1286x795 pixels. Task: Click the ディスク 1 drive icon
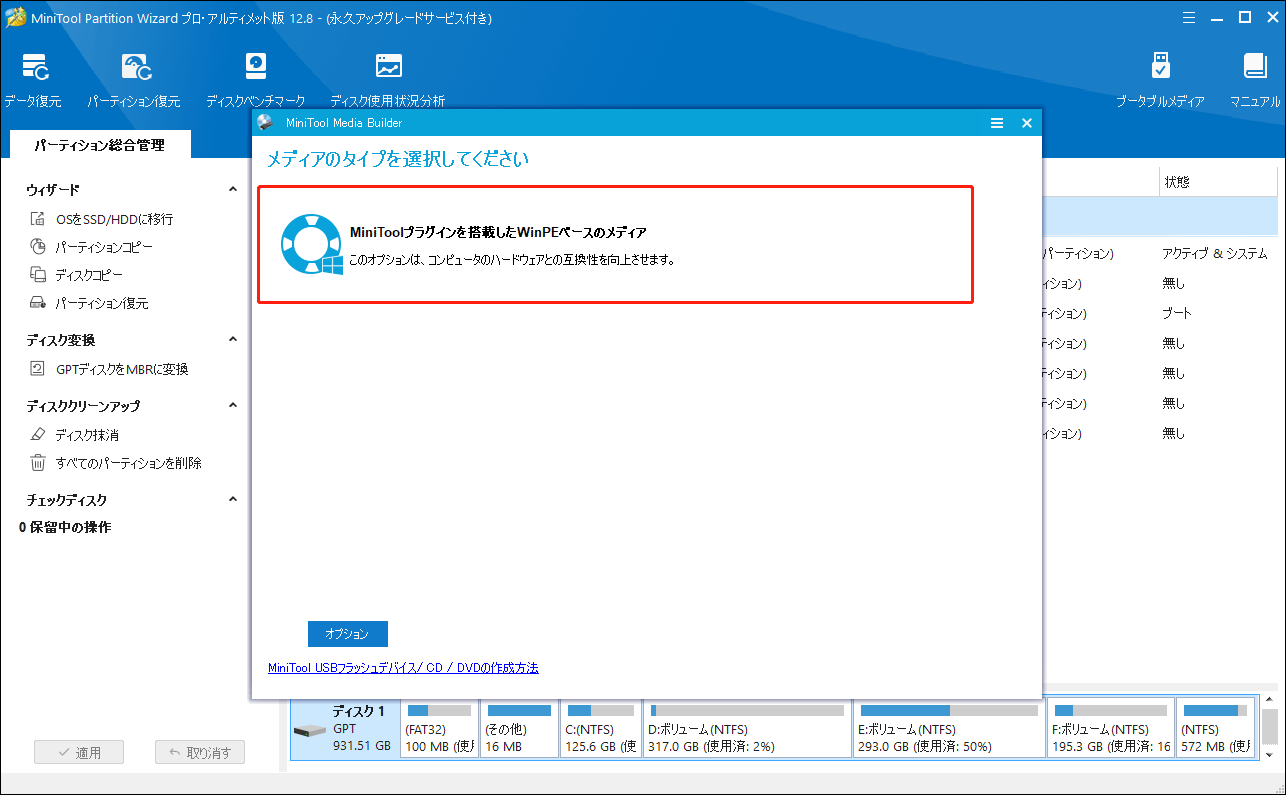(x=308, y=731)
